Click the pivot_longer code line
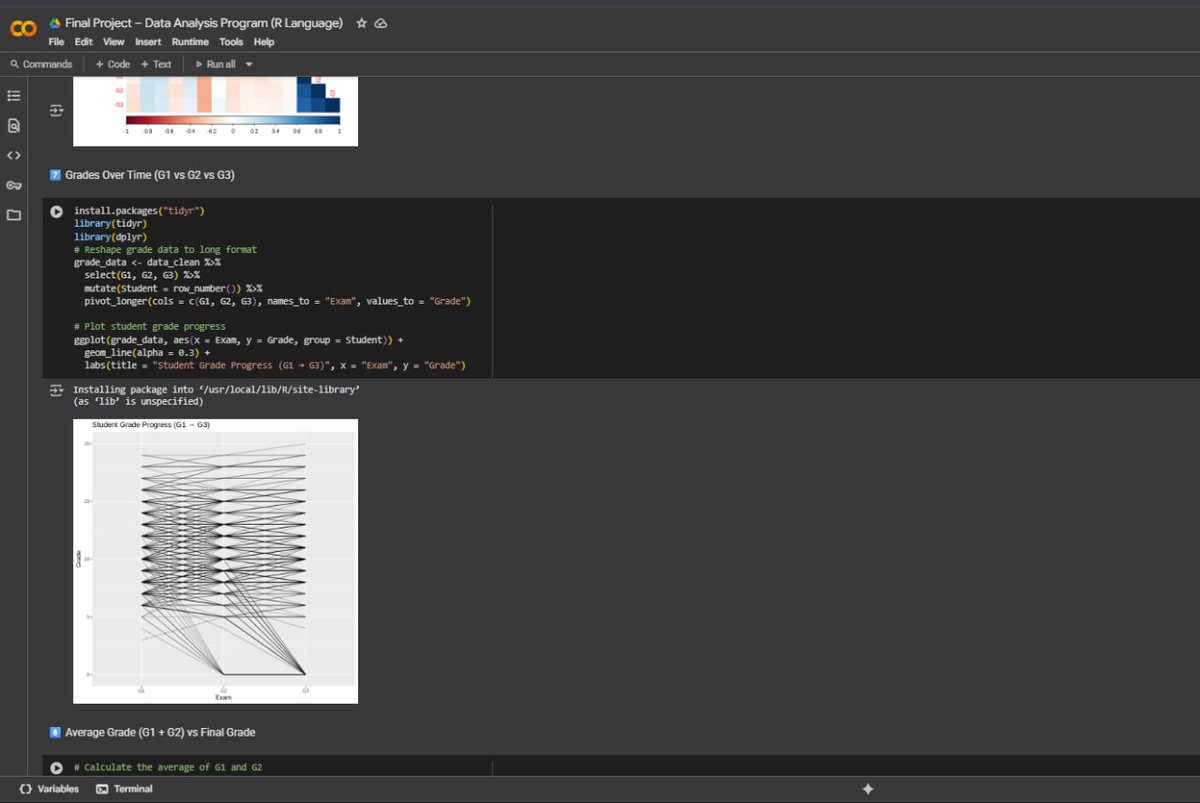The image size is (1200, 803). 277,301
